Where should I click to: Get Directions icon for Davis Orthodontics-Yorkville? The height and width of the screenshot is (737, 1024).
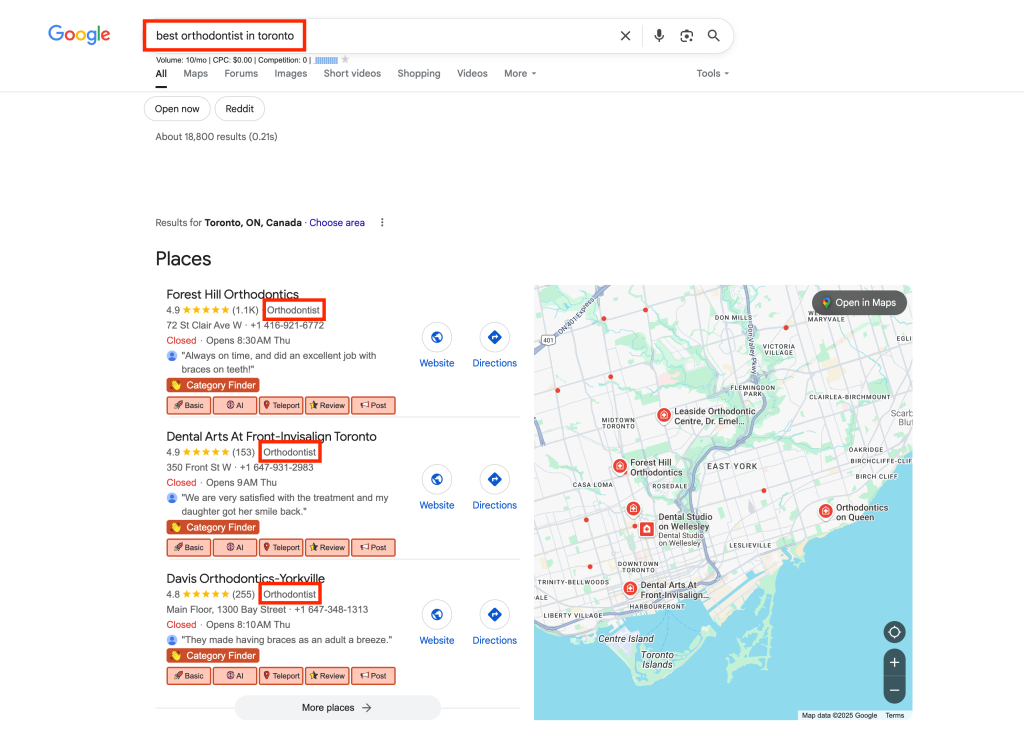(494, 615)
